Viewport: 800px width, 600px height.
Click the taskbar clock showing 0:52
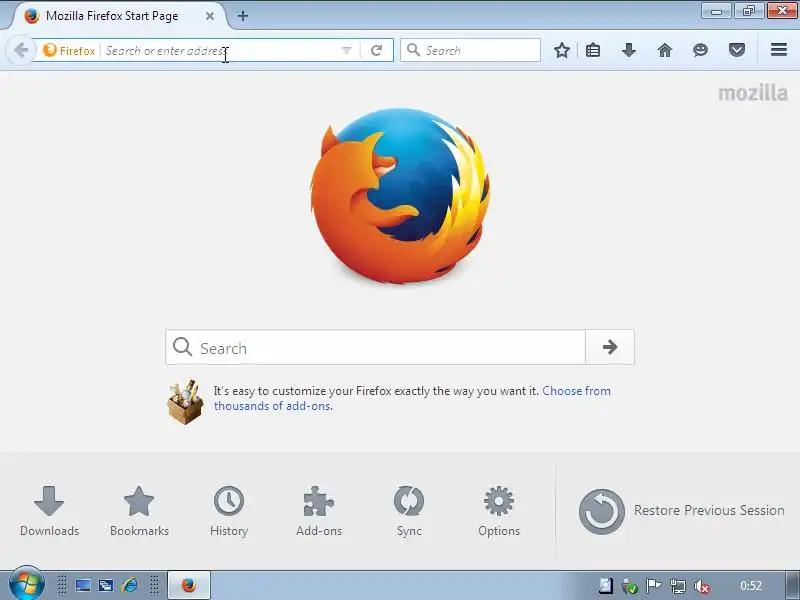(x=751, y=586)
